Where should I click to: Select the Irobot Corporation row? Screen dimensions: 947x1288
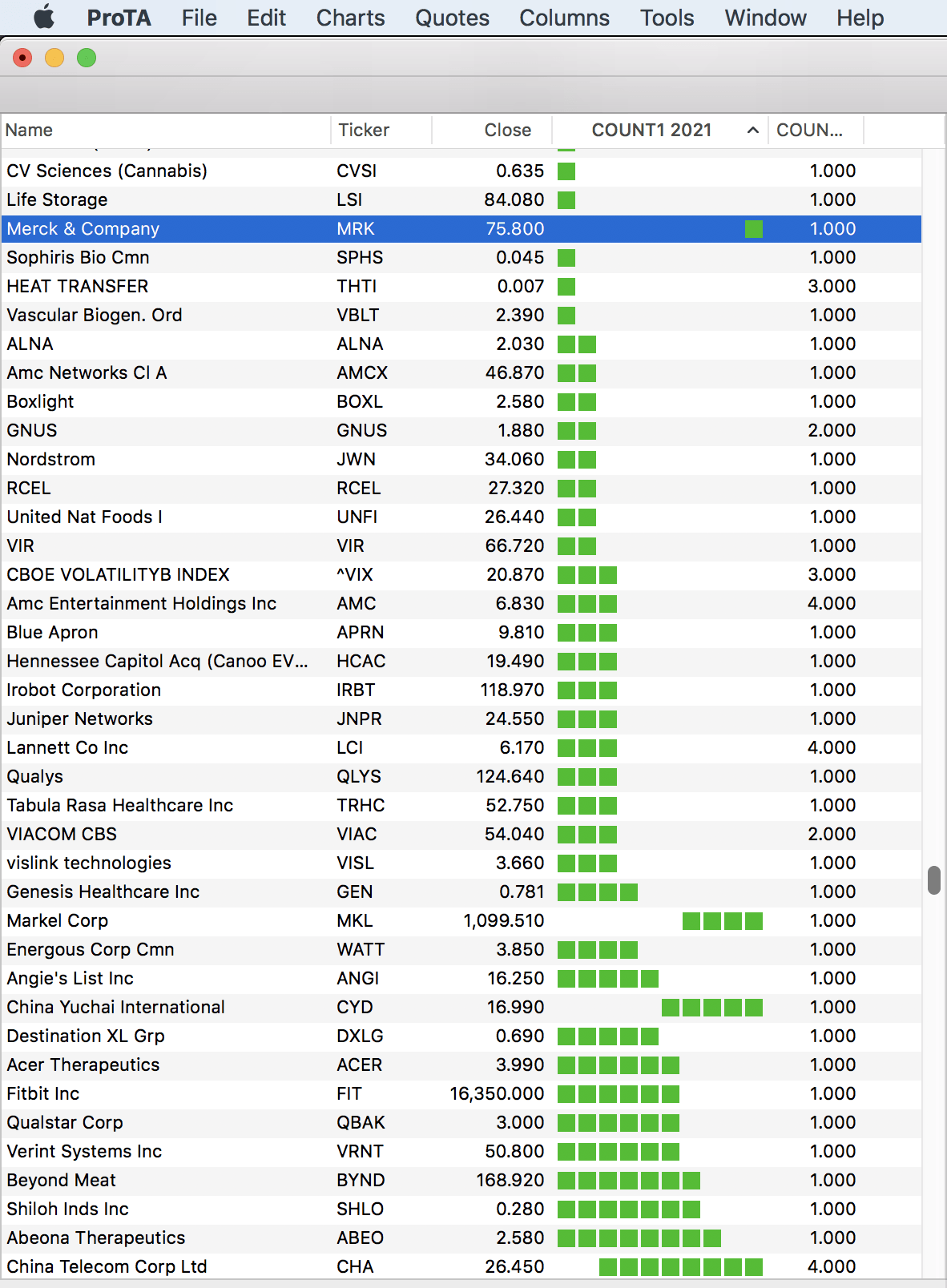point(461,690)
